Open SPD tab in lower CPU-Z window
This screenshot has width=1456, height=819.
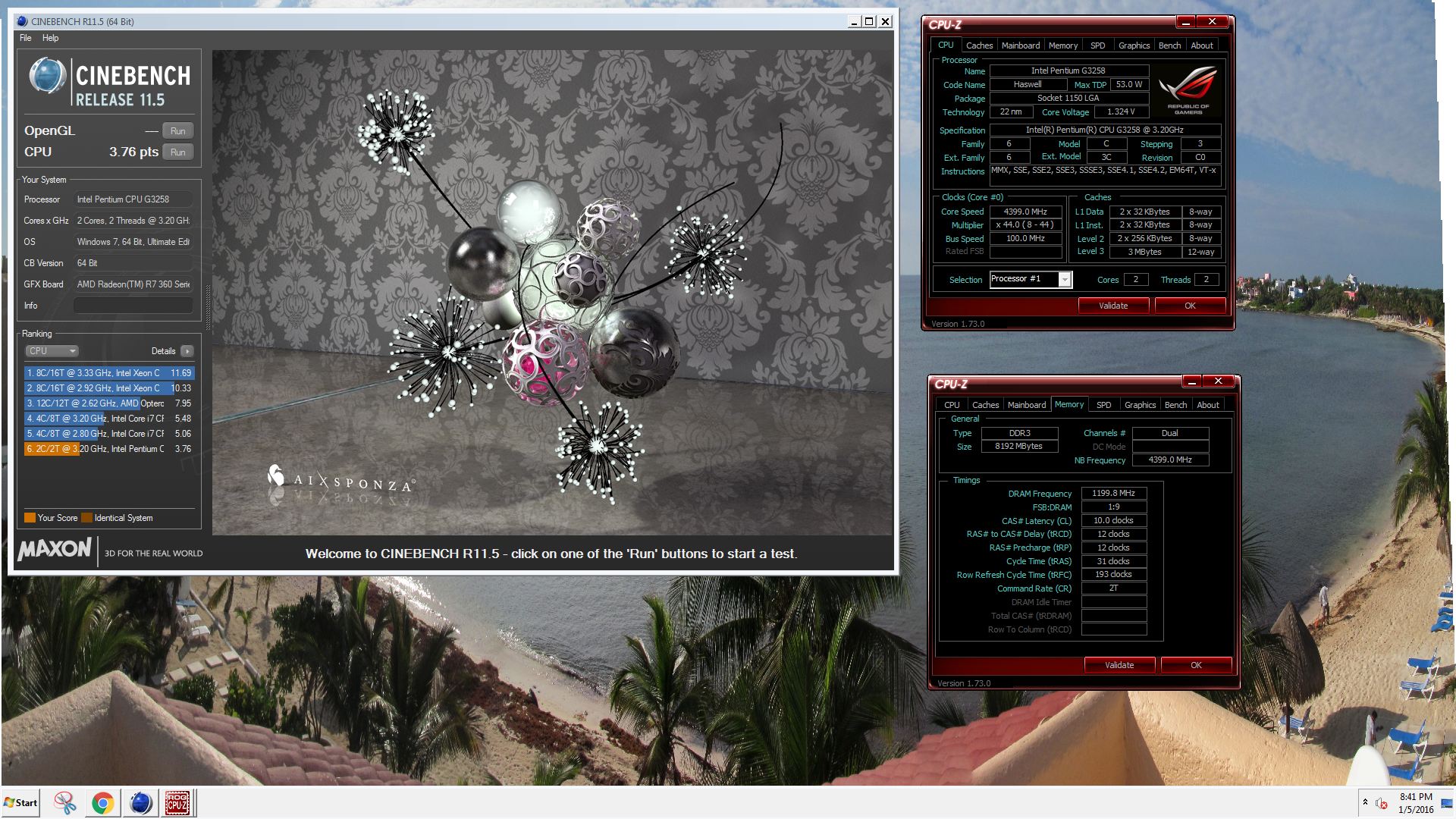pos(1103,405)
